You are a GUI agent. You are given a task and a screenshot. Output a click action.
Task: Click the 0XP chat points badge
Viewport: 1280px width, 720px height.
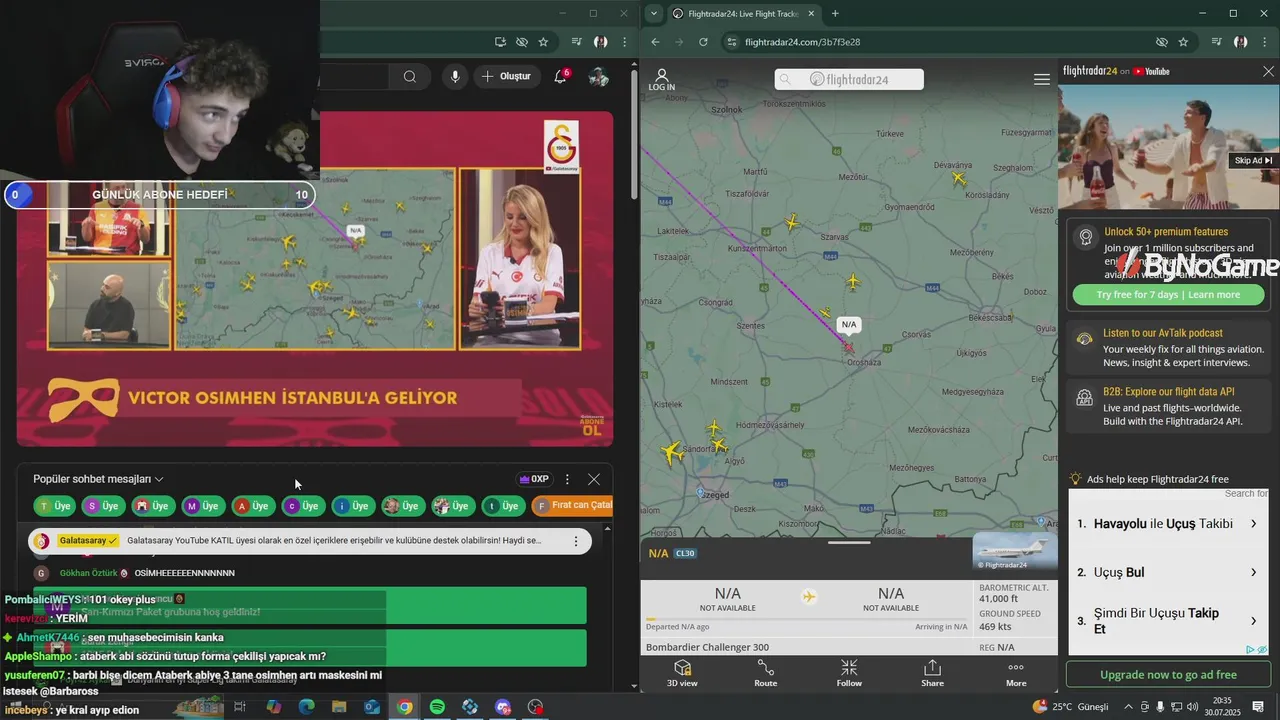click(x=533, y=479)
